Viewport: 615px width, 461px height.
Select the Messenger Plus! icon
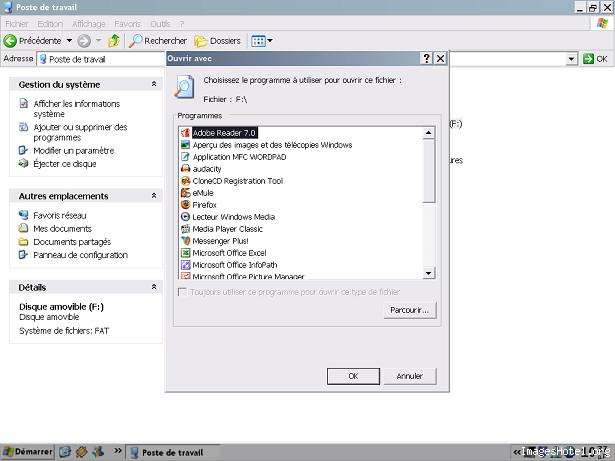pyautogui.click(x=185, y=241)
